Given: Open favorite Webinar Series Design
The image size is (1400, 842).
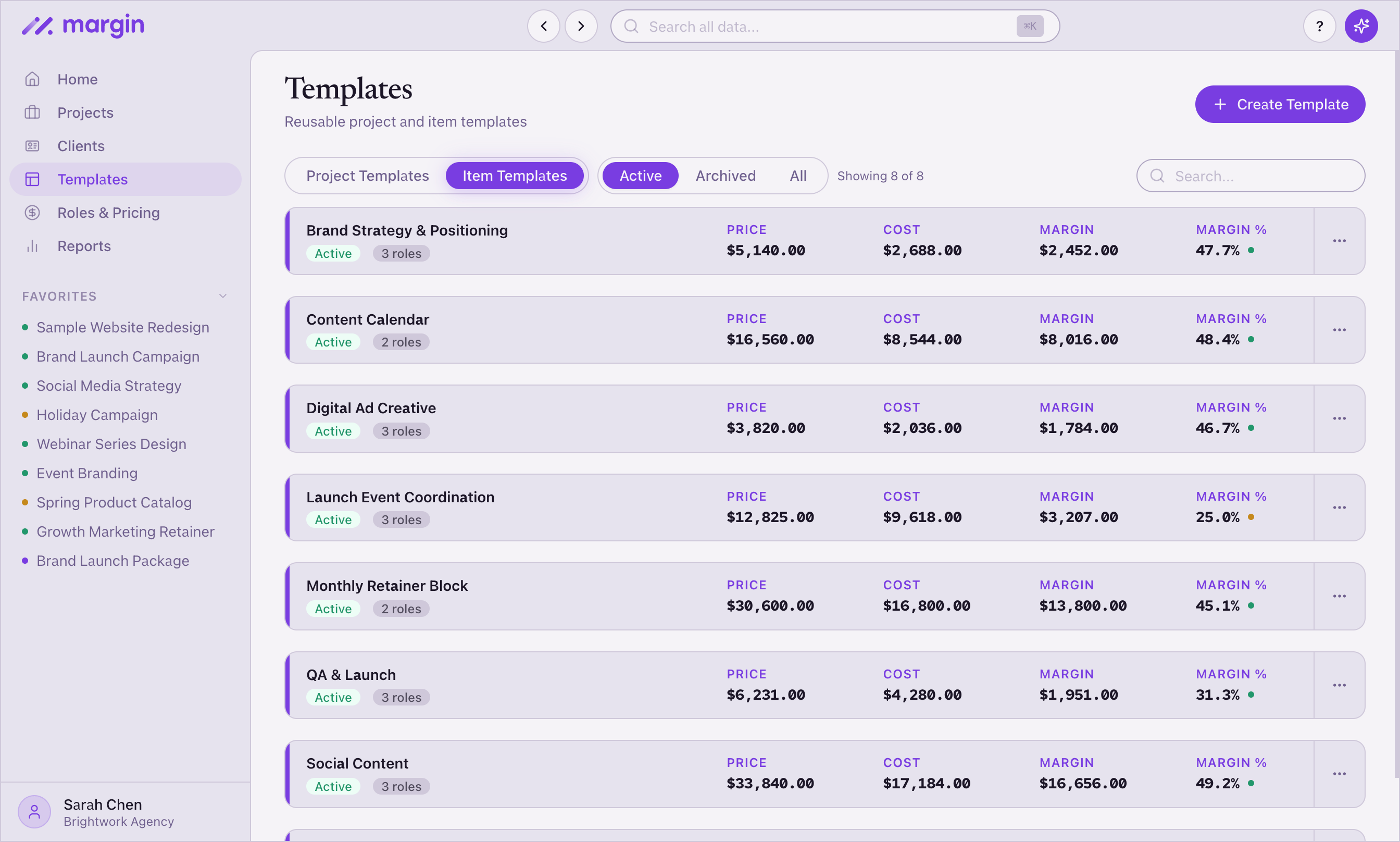Looking at the screenshot, I should tap(111, 444).
